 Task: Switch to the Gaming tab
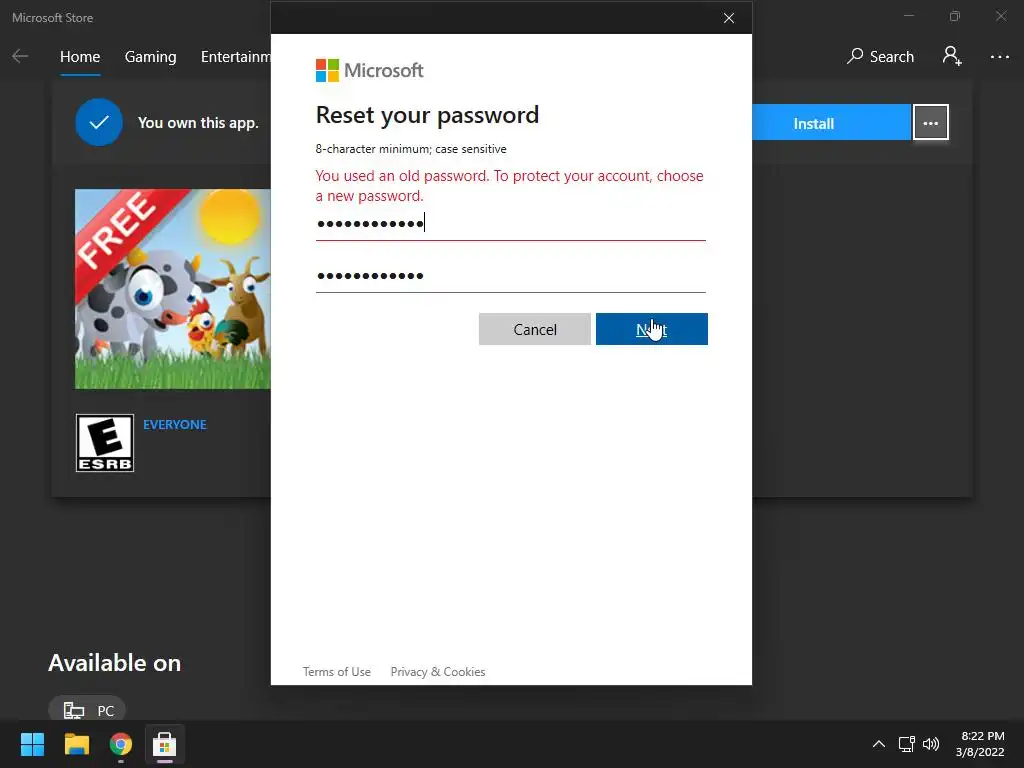150,57
